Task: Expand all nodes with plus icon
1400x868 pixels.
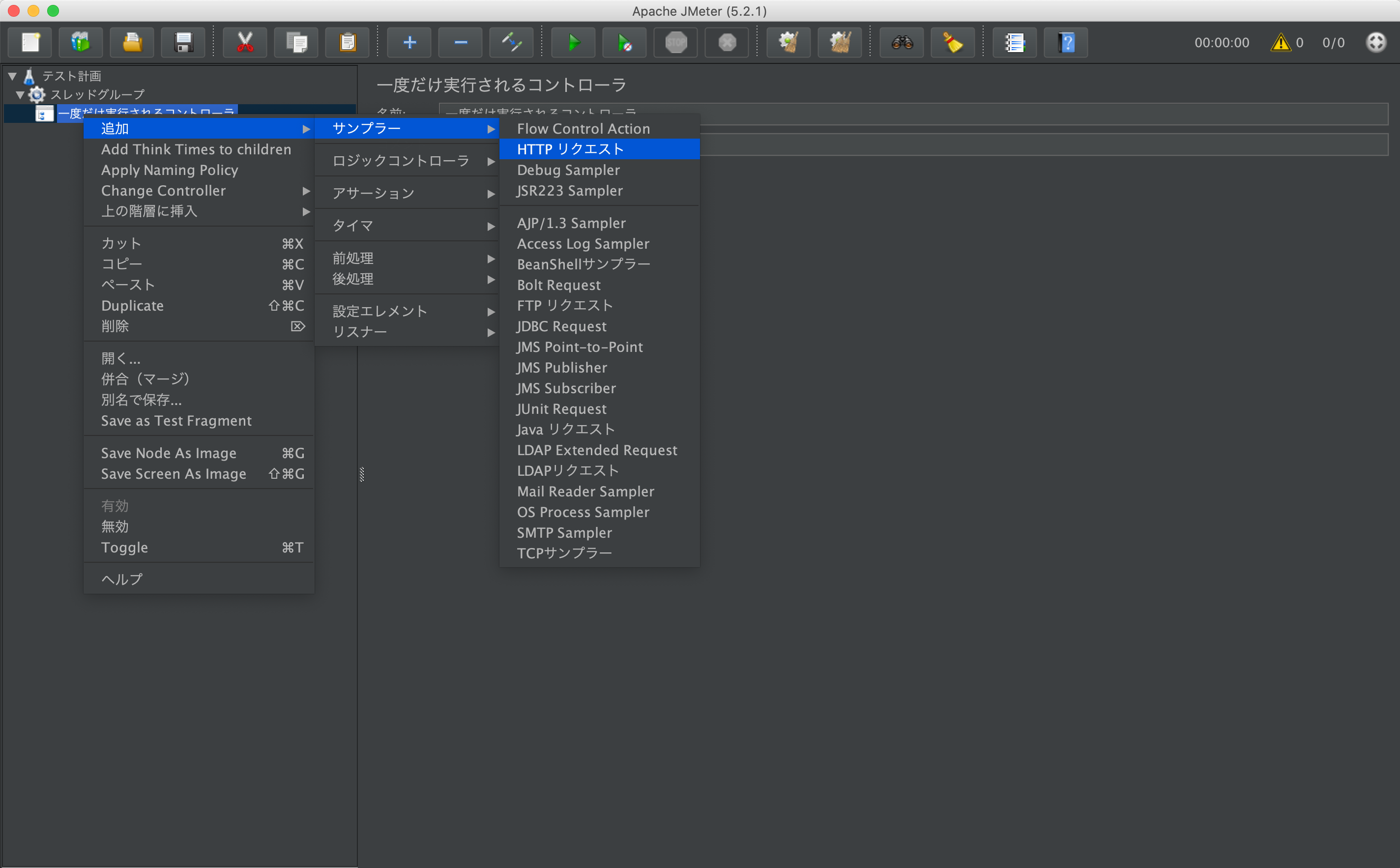Action: pyautogui.click(x=409, y=42)
